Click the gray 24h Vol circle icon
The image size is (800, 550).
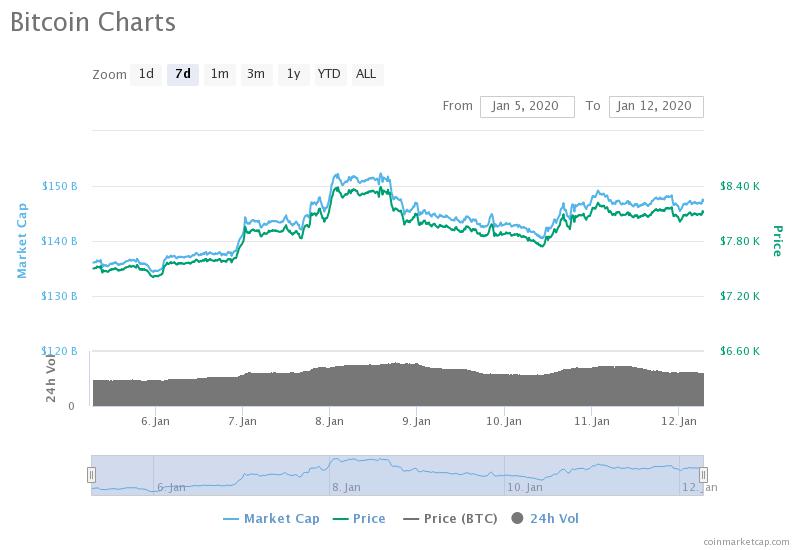tap(517, 518)
